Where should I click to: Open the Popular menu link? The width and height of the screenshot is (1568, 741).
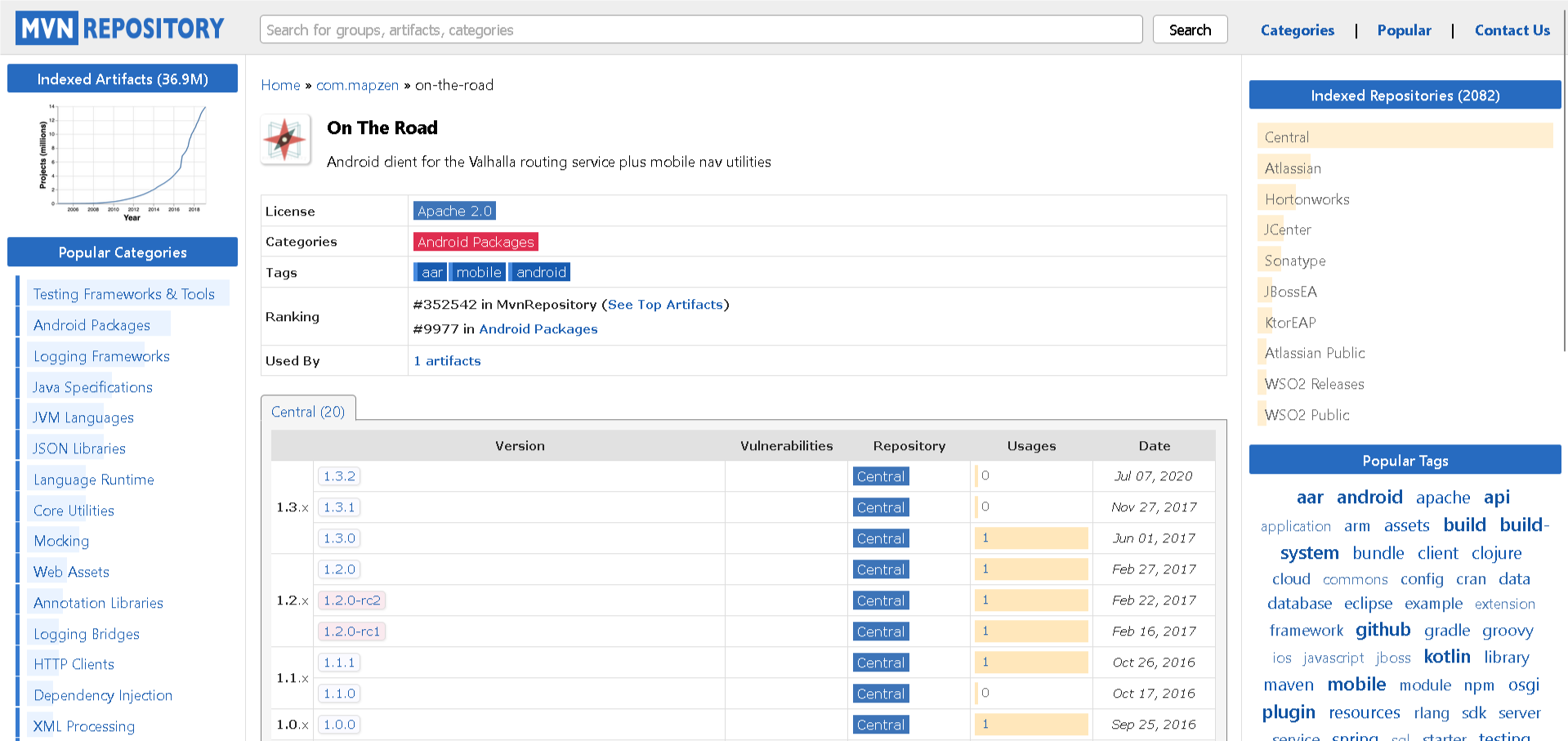(x=1404, y=30)
